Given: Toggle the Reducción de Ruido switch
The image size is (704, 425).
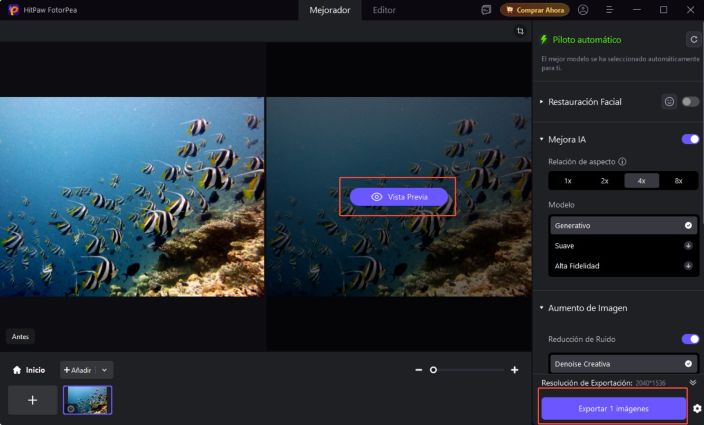Looking at the screenshot, I should pos(690,339).
